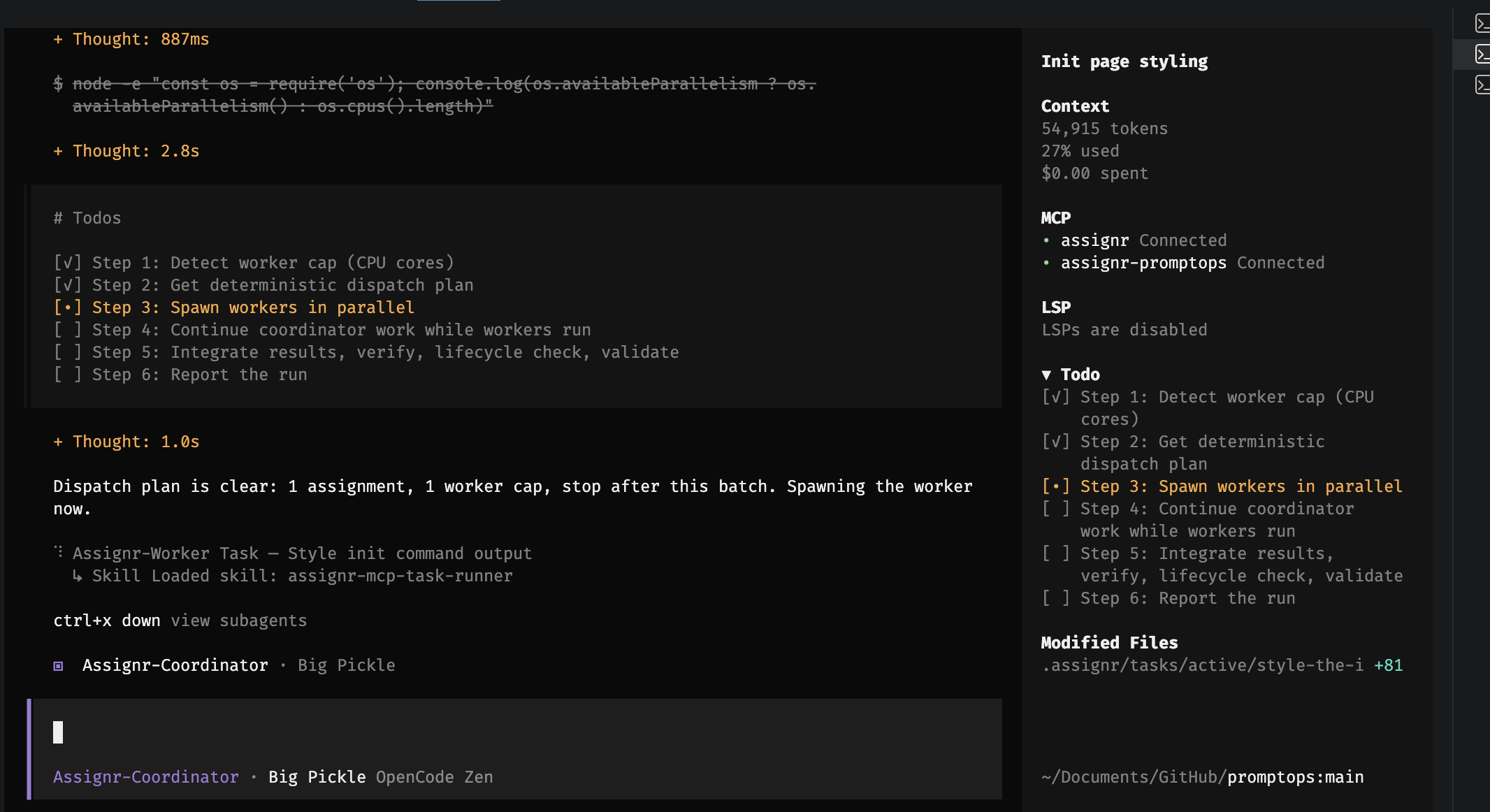Toggle main Todos checkbox for Step 3
Viewport: 1490px width, 812px height.
[68, 307]
